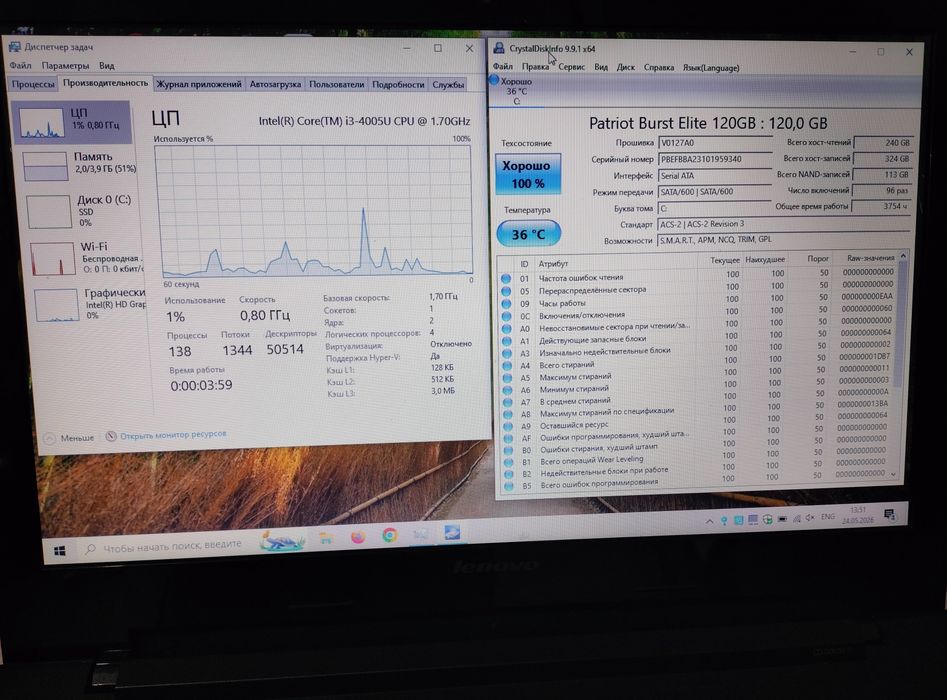Open File Explorer from the taskbar
The height and width of the screenshot is (700, 947).
coord(326,538)
